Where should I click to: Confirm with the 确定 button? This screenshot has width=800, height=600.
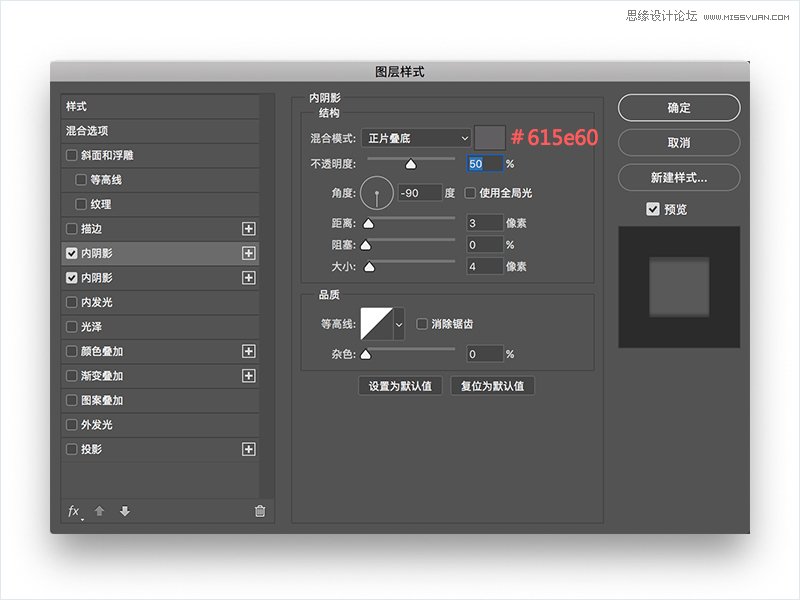coord(679,108)
